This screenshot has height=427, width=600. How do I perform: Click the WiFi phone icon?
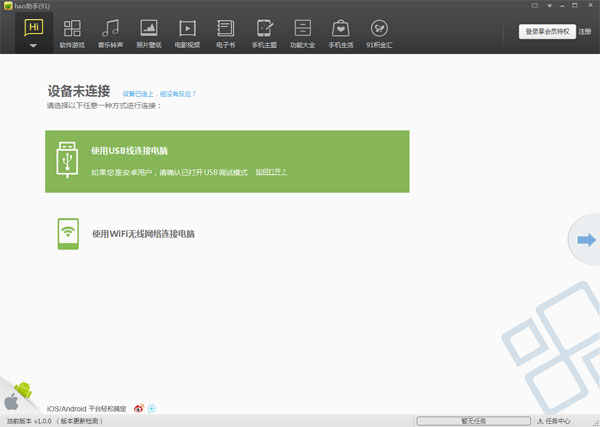coord(68,234)
